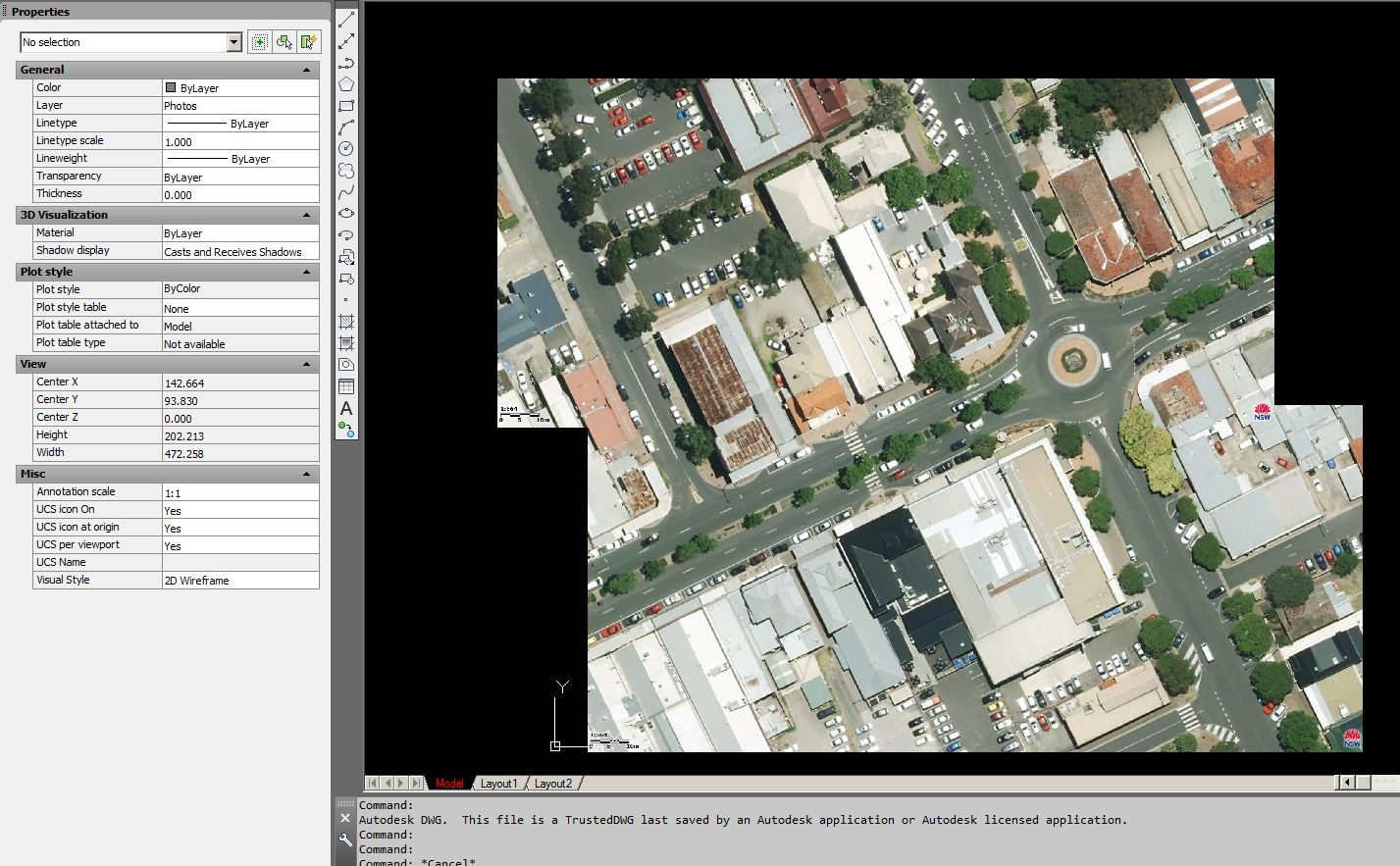Select the Spline tool
Image resolution: width=1400 pixels, height=866 pixels.
click(346, 191)
